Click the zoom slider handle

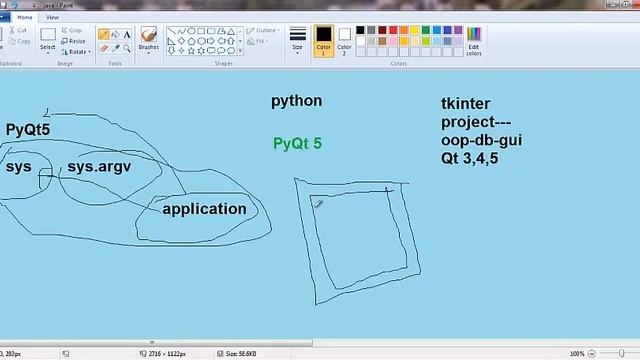[x=621, y=353]
